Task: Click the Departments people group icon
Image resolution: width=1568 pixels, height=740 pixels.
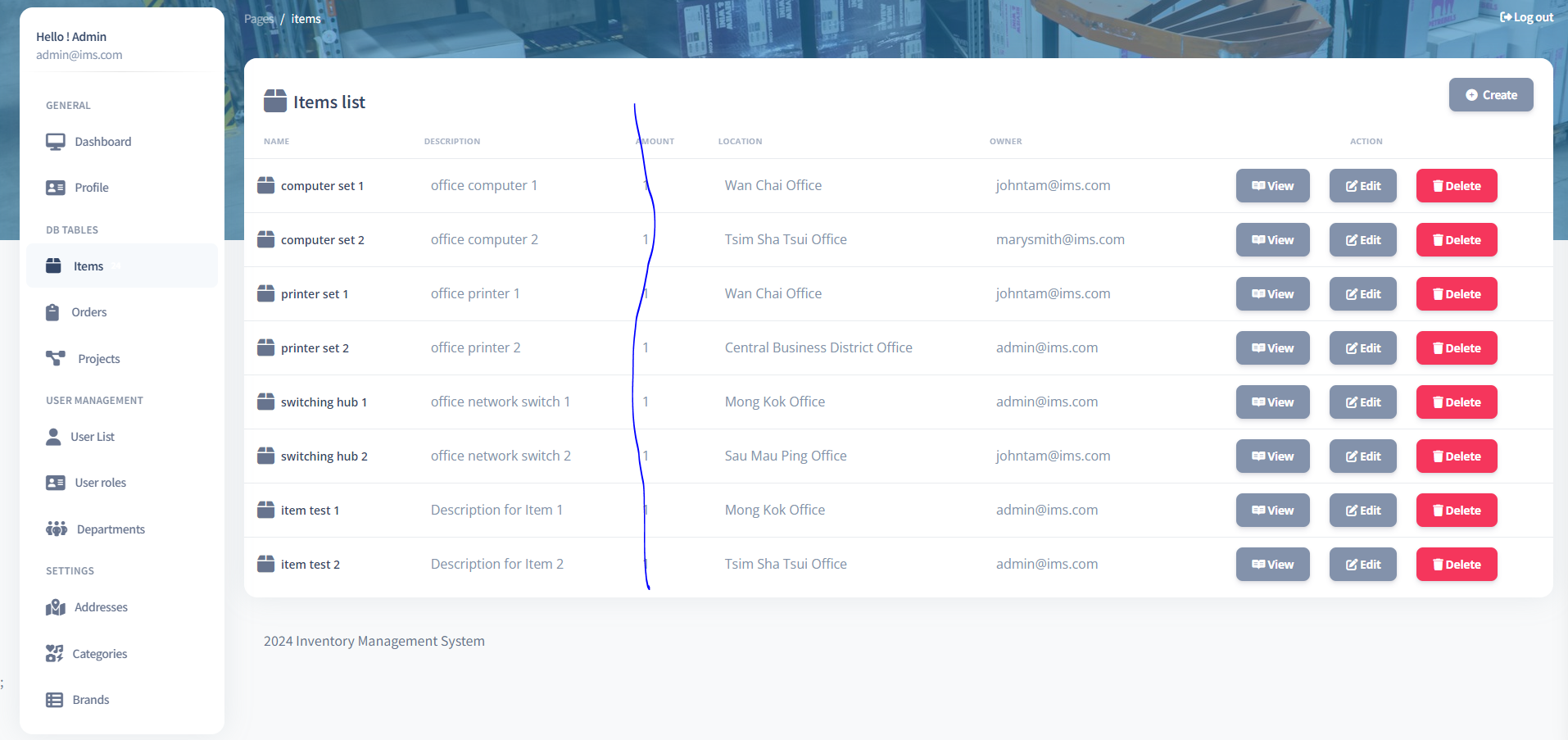Action: point(56,529)
